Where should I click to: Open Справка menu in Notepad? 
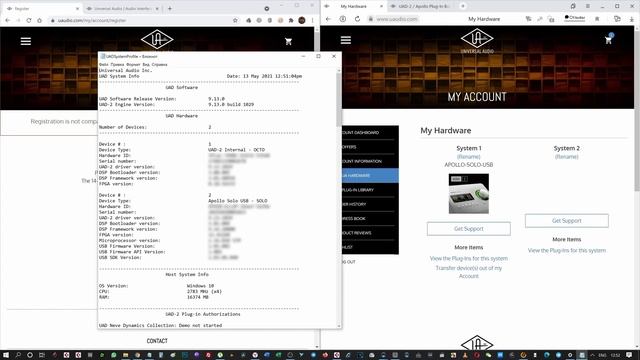(159, 64)
